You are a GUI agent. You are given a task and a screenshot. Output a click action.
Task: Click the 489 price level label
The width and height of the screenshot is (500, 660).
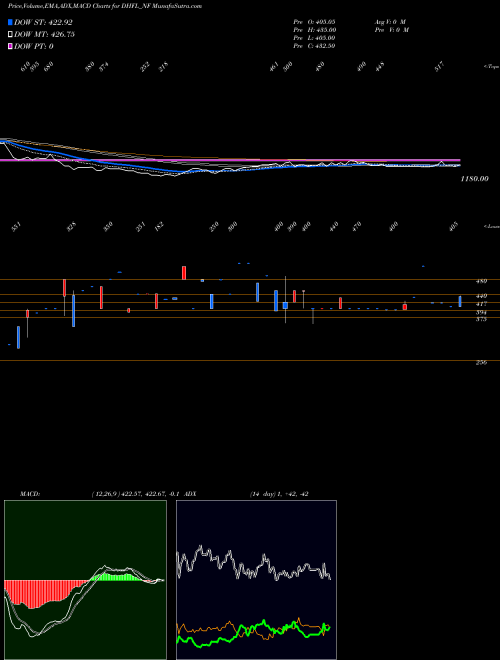(x=481, y=281)
